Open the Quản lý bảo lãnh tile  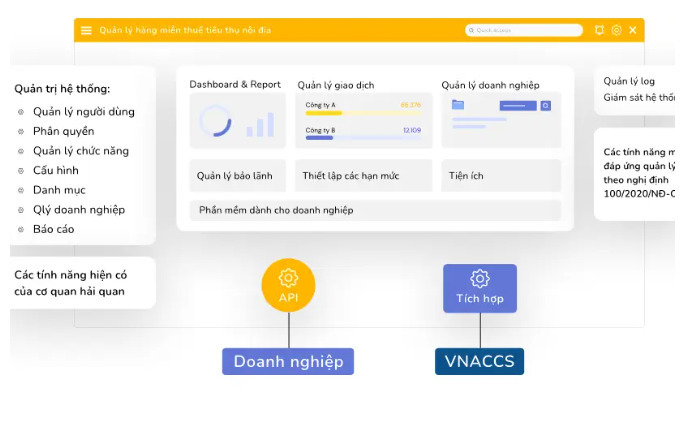[237, 176]
